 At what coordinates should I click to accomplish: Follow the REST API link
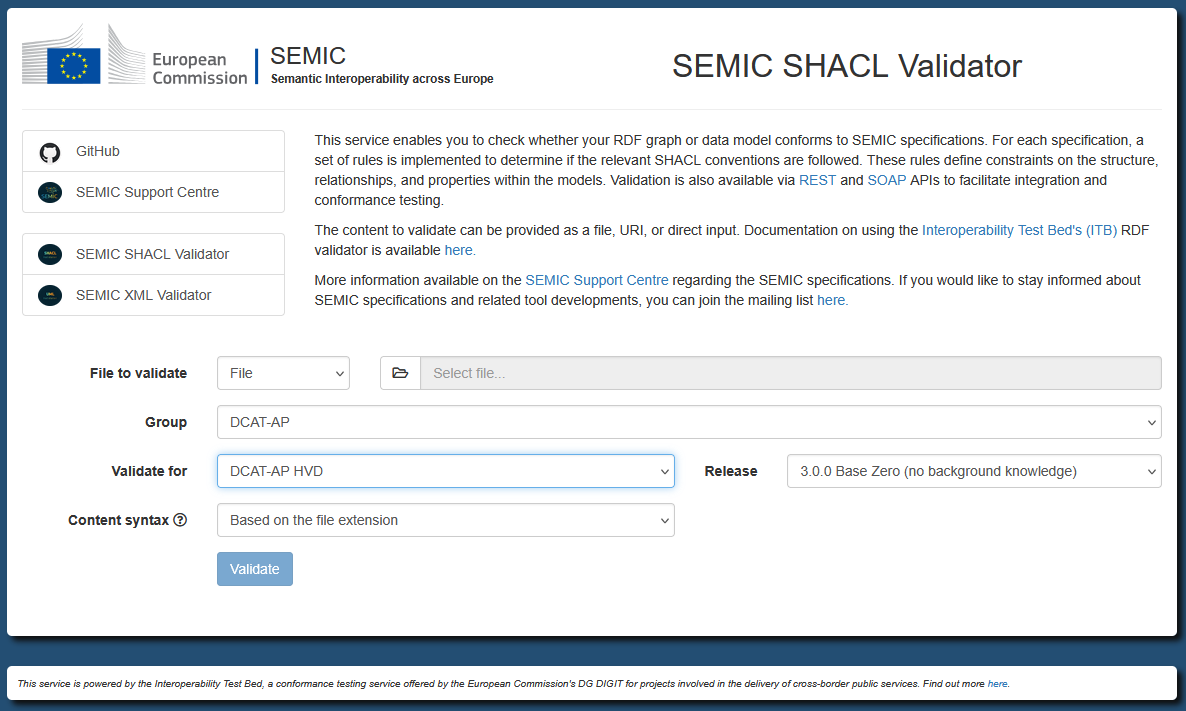tap(818, 180)
